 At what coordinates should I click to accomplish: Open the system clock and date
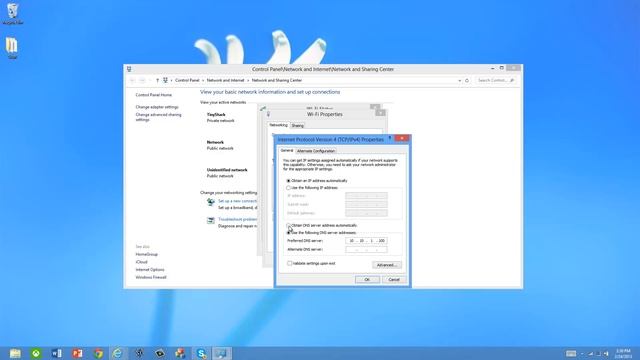click(x=623, y=353)
